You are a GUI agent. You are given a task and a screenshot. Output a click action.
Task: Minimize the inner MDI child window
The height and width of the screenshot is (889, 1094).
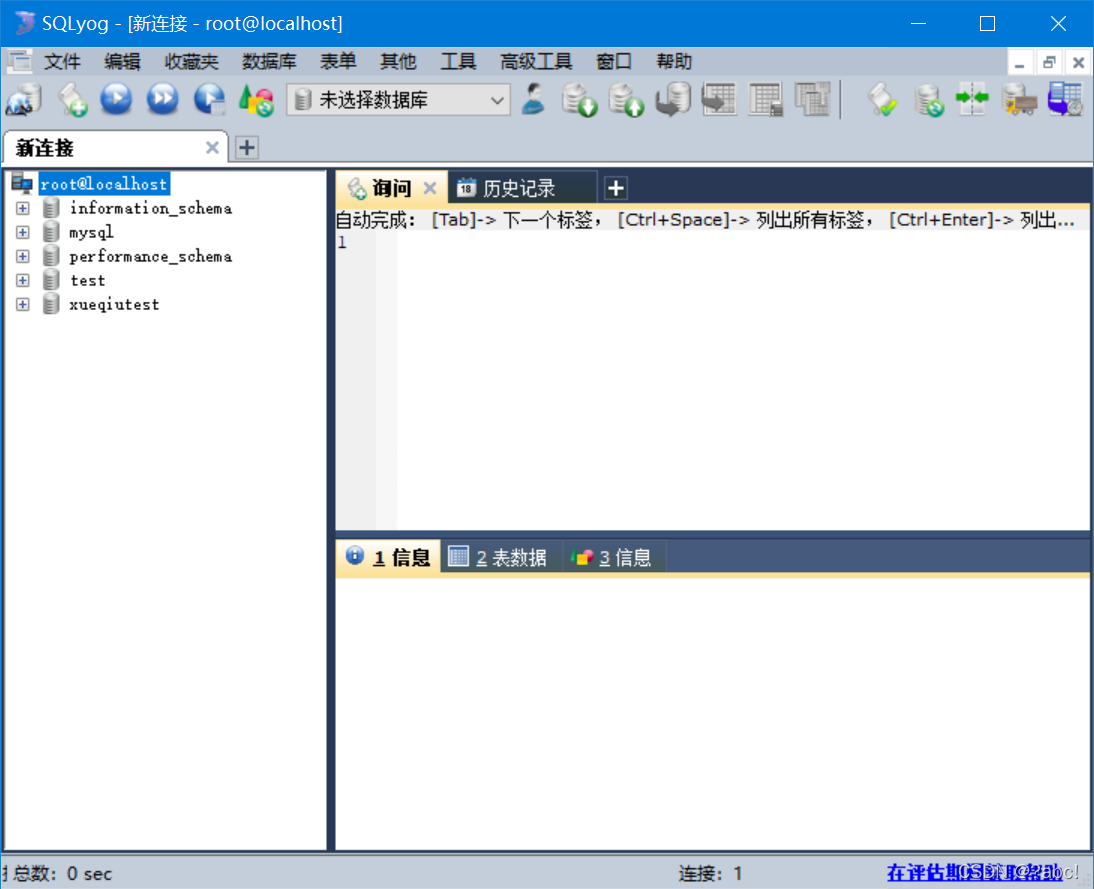point(1019,63)
